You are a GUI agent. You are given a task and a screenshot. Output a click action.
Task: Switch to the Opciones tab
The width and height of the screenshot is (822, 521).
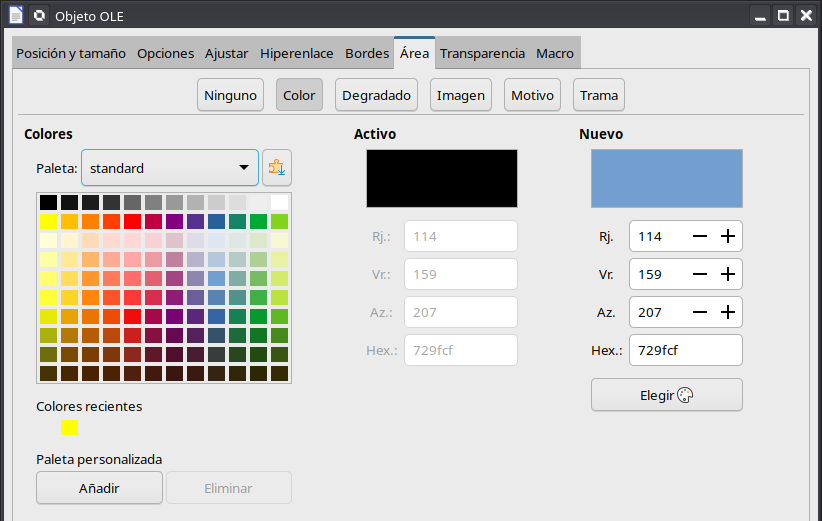point(166,53)
